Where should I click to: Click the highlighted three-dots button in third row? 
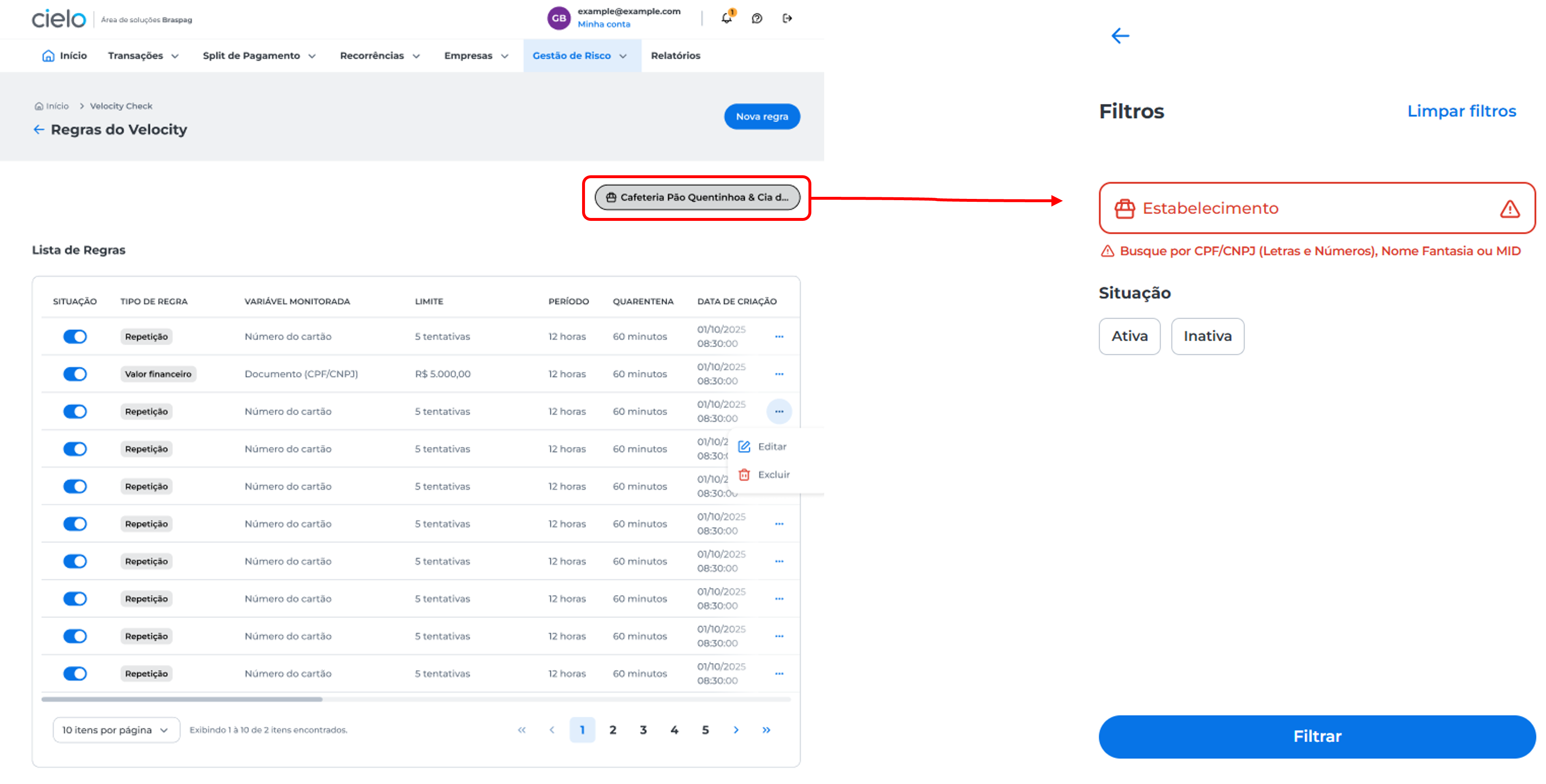tap(779, 411)
